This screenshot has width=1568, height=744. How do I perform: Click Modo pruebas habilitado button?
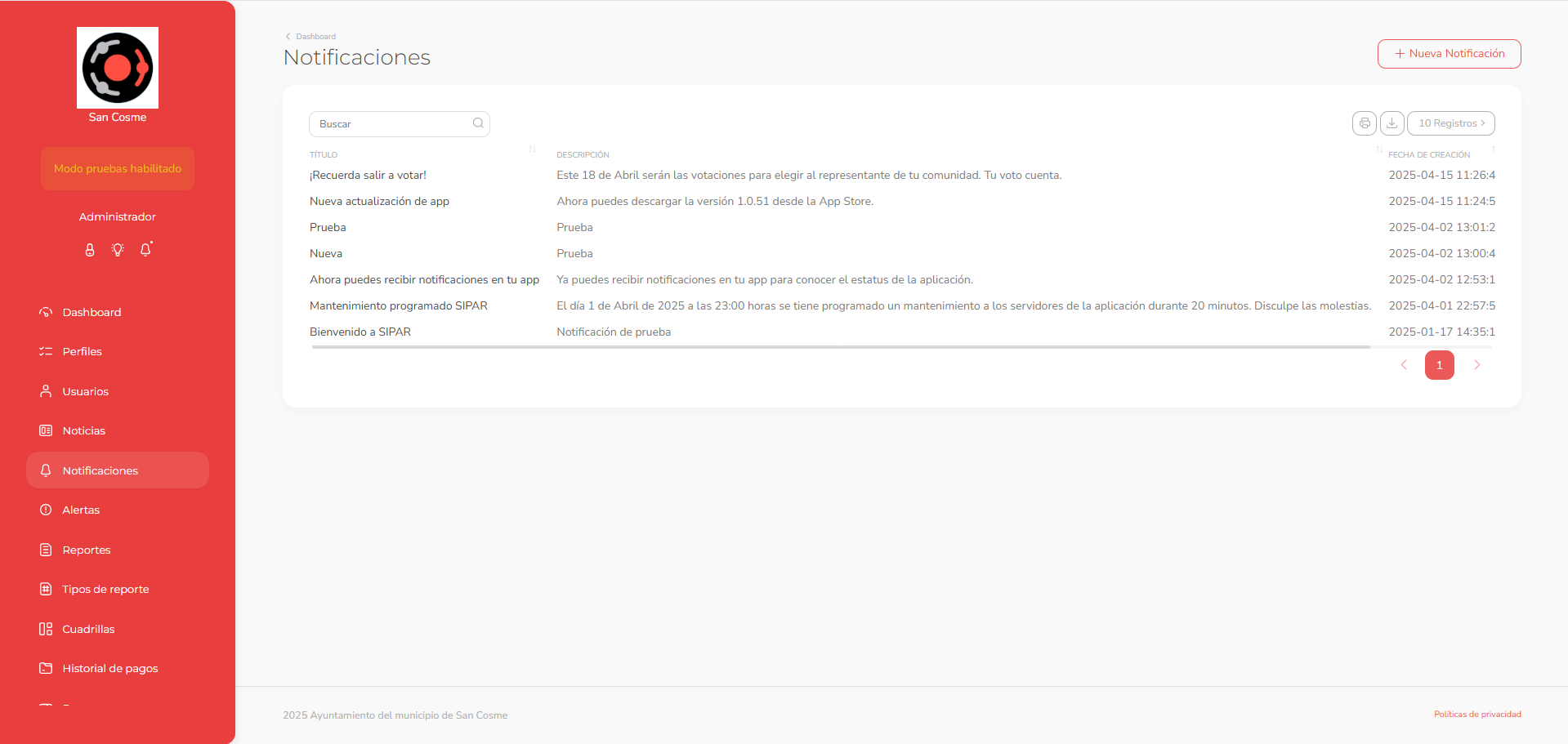118,168
